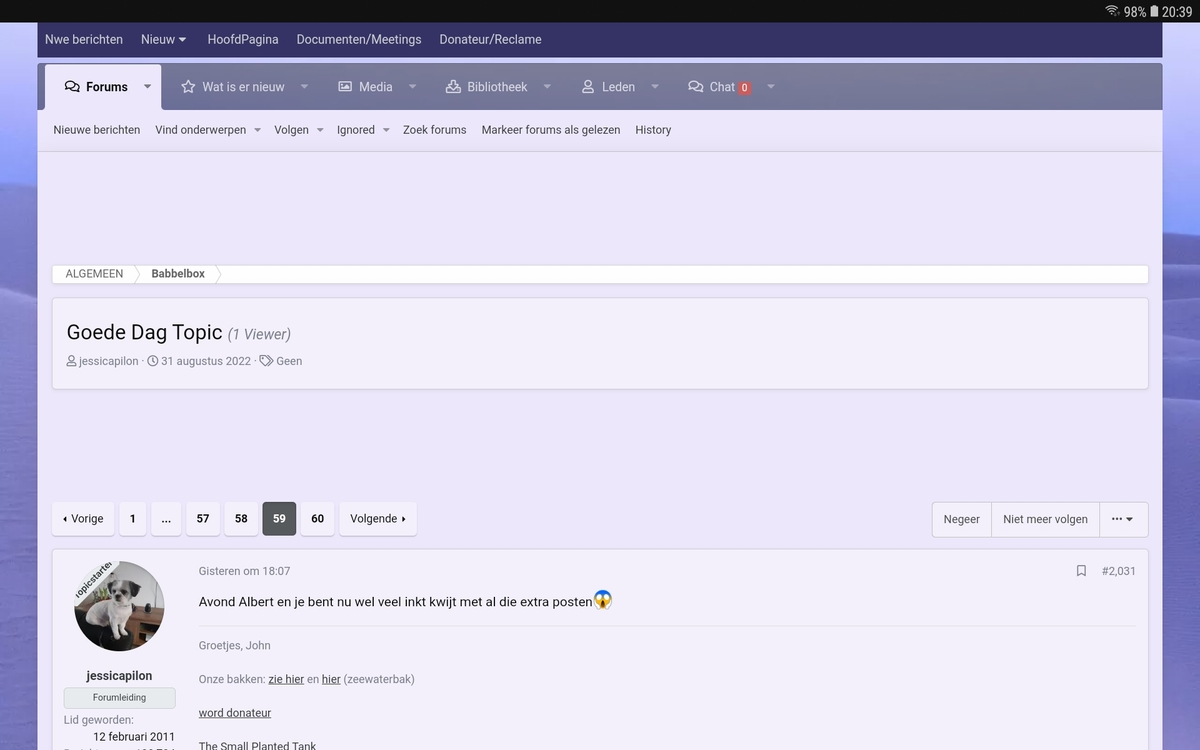Expand the Volgen dropdown
The width and height of the screenshot is (1200, 750).
[298, 130]
